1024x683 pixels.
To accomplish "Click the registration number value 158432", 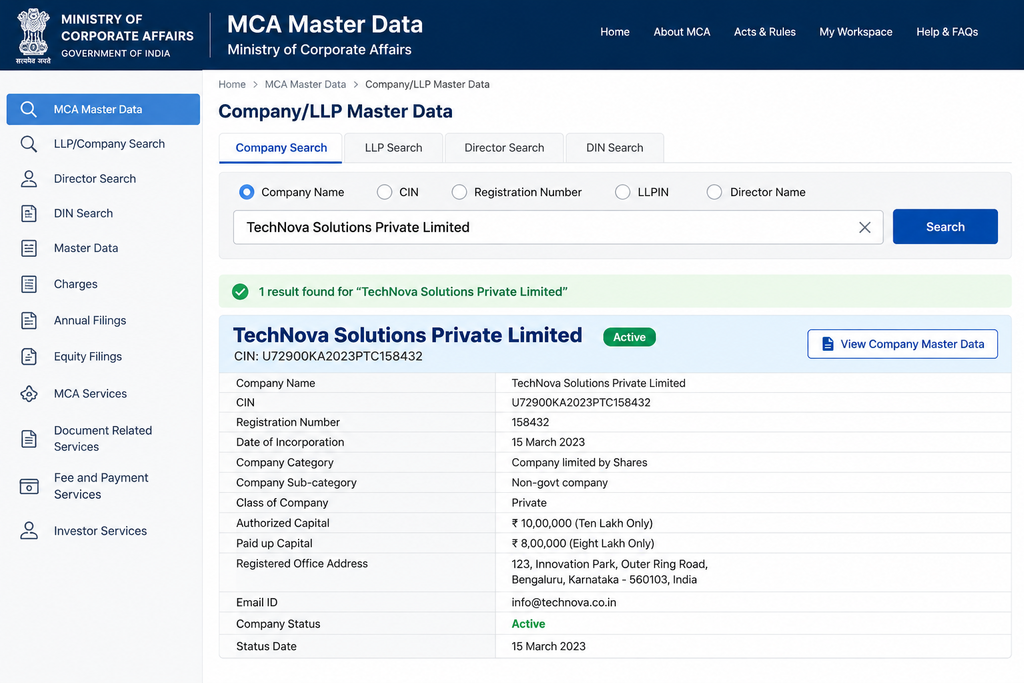I will pos(530,422).
